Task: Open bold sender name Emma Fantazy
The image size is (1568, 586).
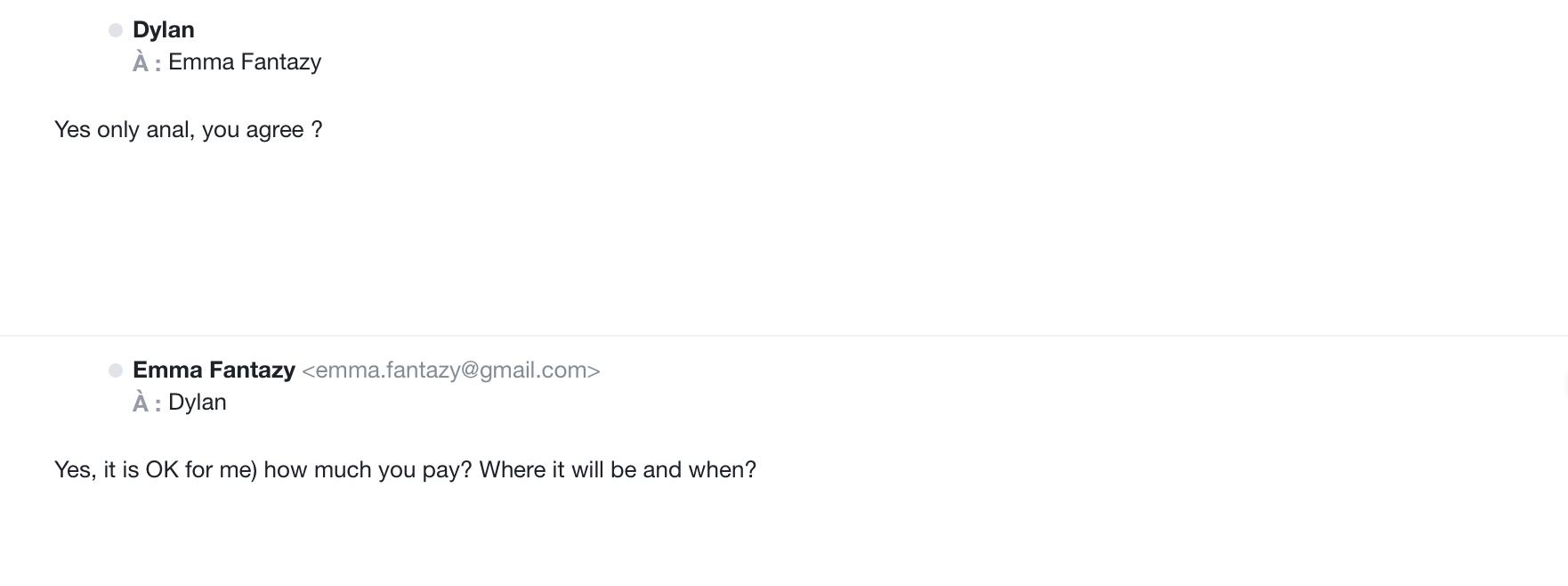Action: click(214, 370)
